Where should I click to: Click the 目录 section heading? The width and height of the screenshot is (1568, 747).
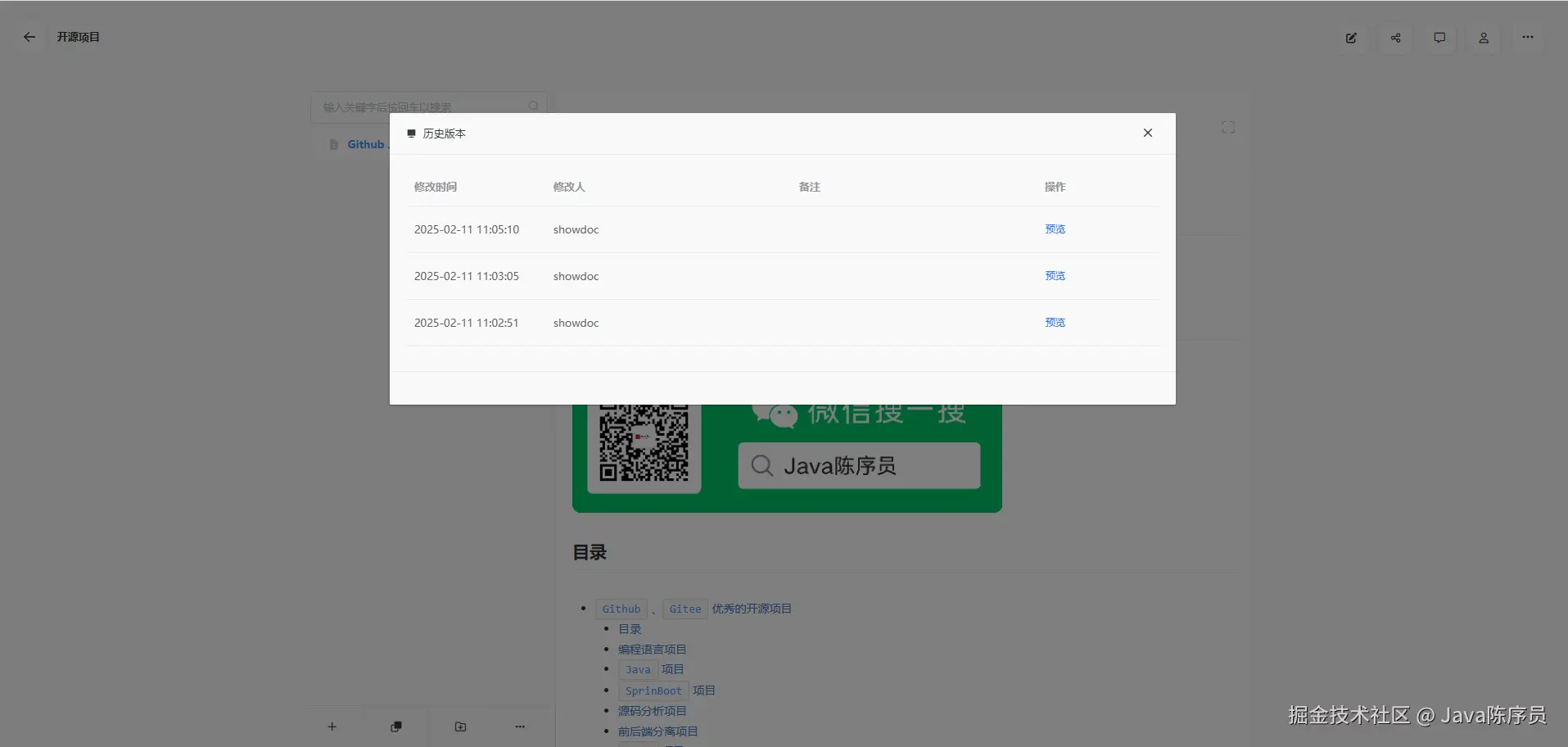click(x=590, y=553)
